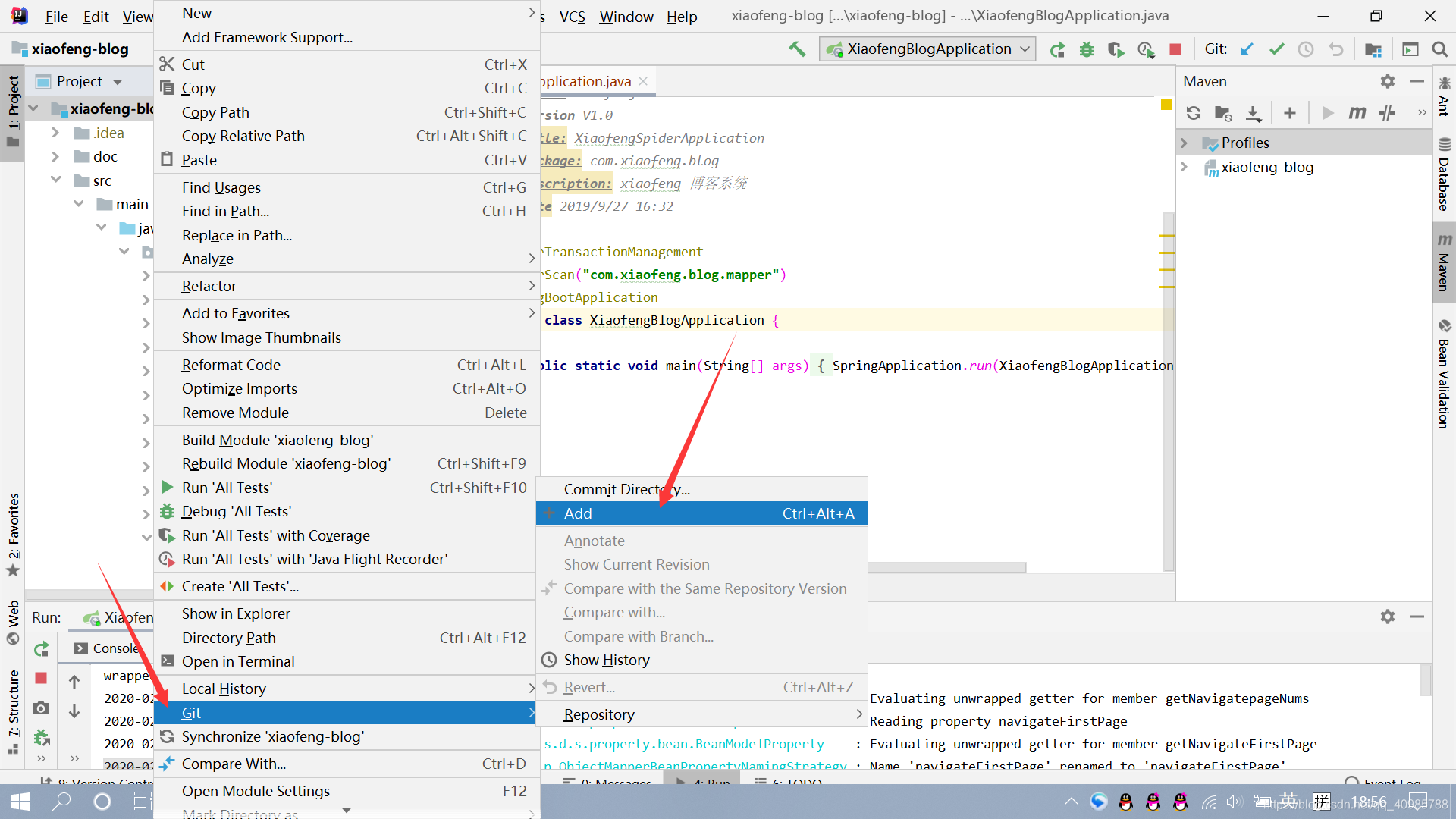
Task: Click Git Commit green checkmark icon
Action: [1277, 49]
